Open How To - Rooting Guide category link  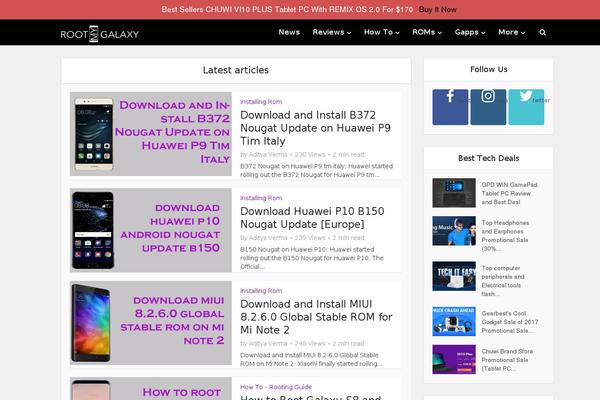(276, 387)
